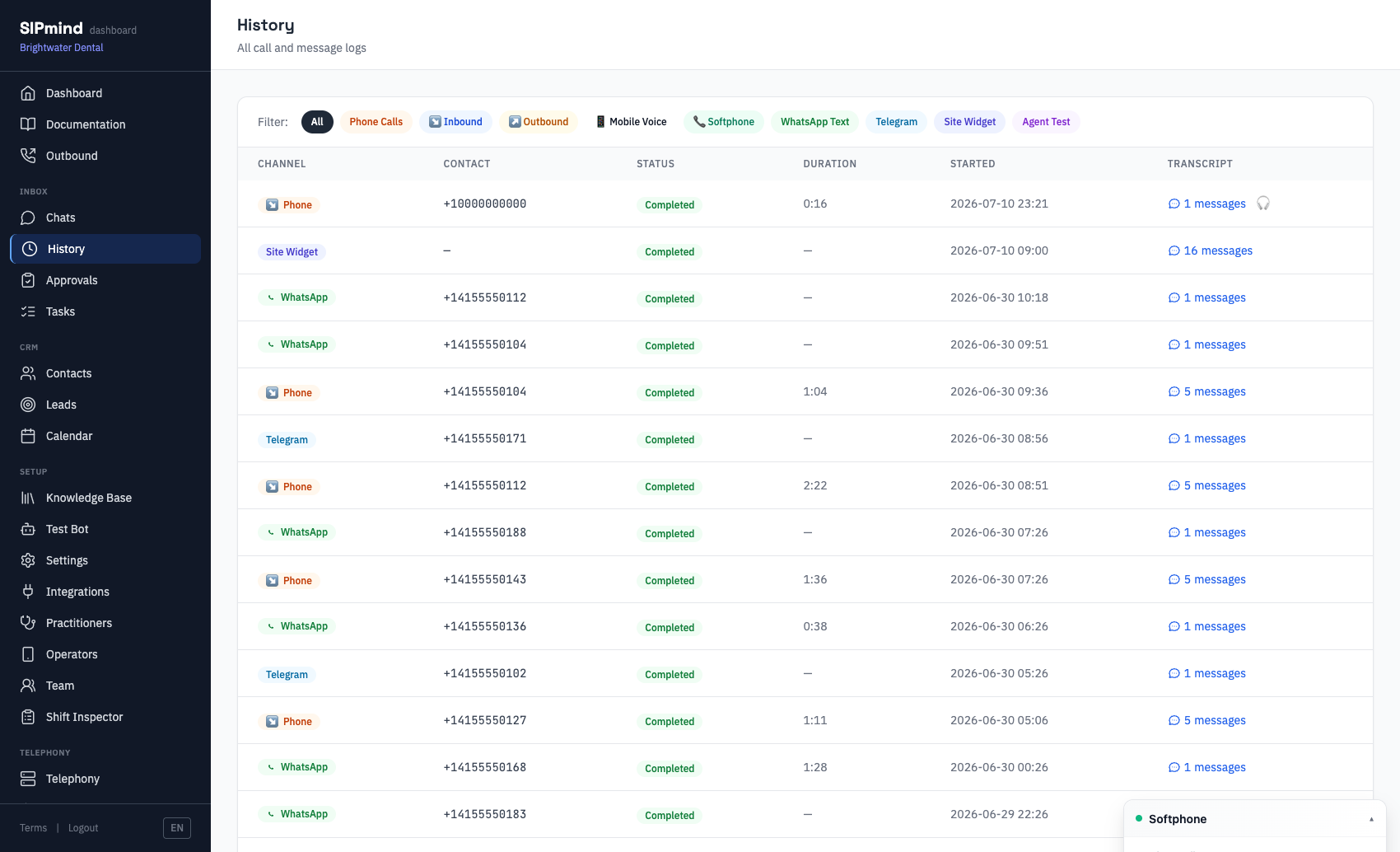1400x852 pixels.
Task: Click the STARTED column header
Action: tap(973, 164)
